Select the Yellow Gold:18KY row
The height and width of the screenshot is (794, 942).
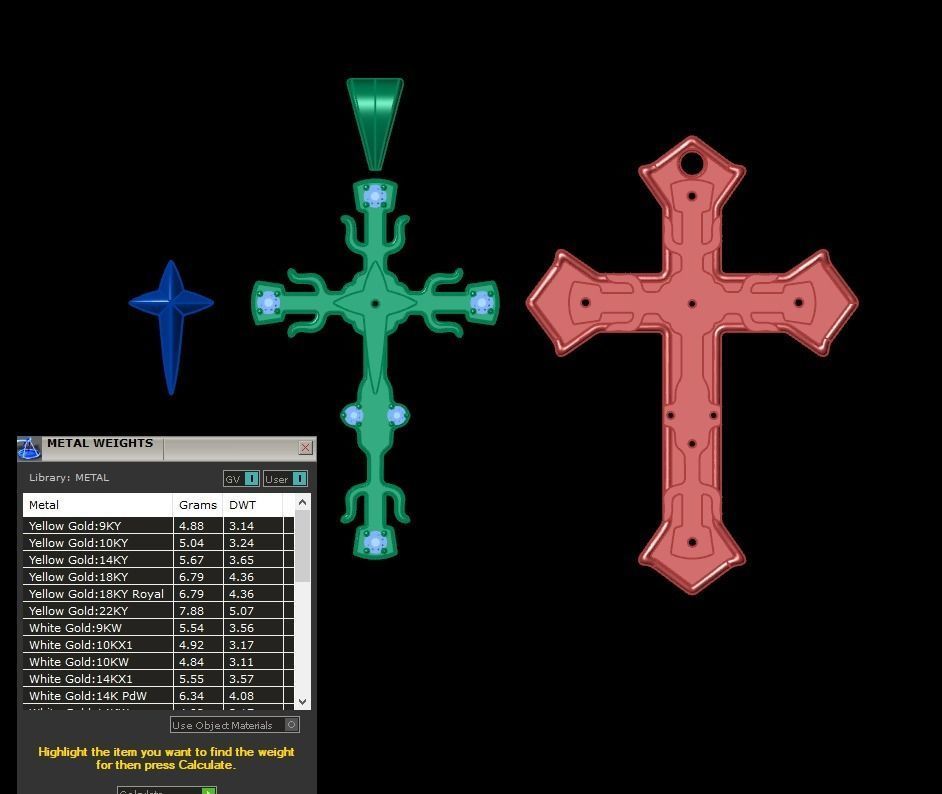pos(158,577)
